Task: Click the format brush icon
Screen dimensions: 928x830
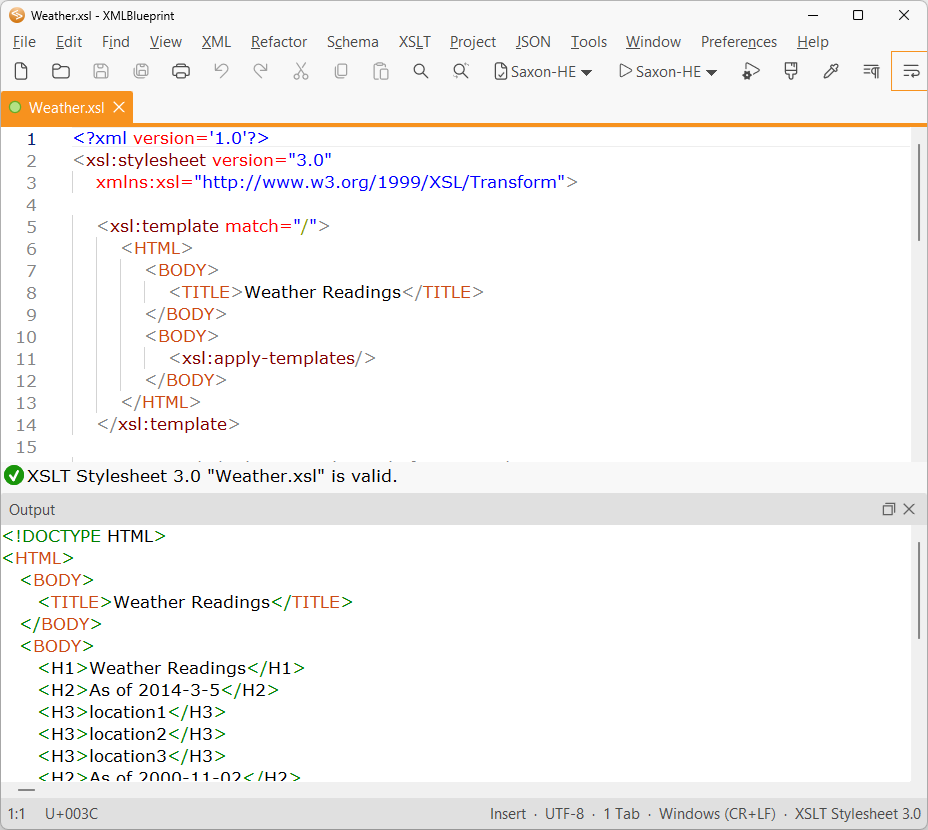Action: pyautogui.click(x=791, y=71)
